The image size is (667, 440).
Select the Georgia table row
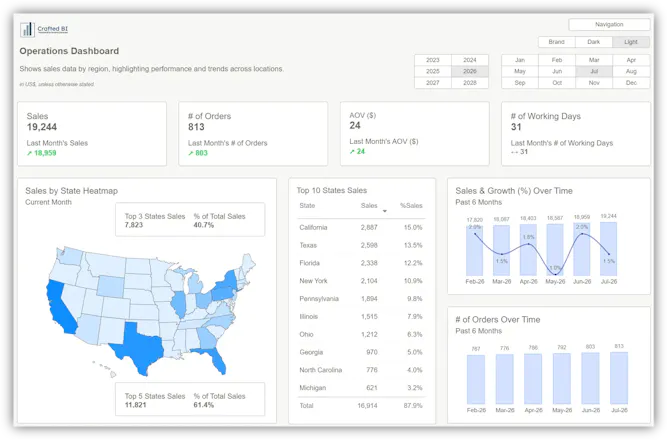[x=361, y=353]
